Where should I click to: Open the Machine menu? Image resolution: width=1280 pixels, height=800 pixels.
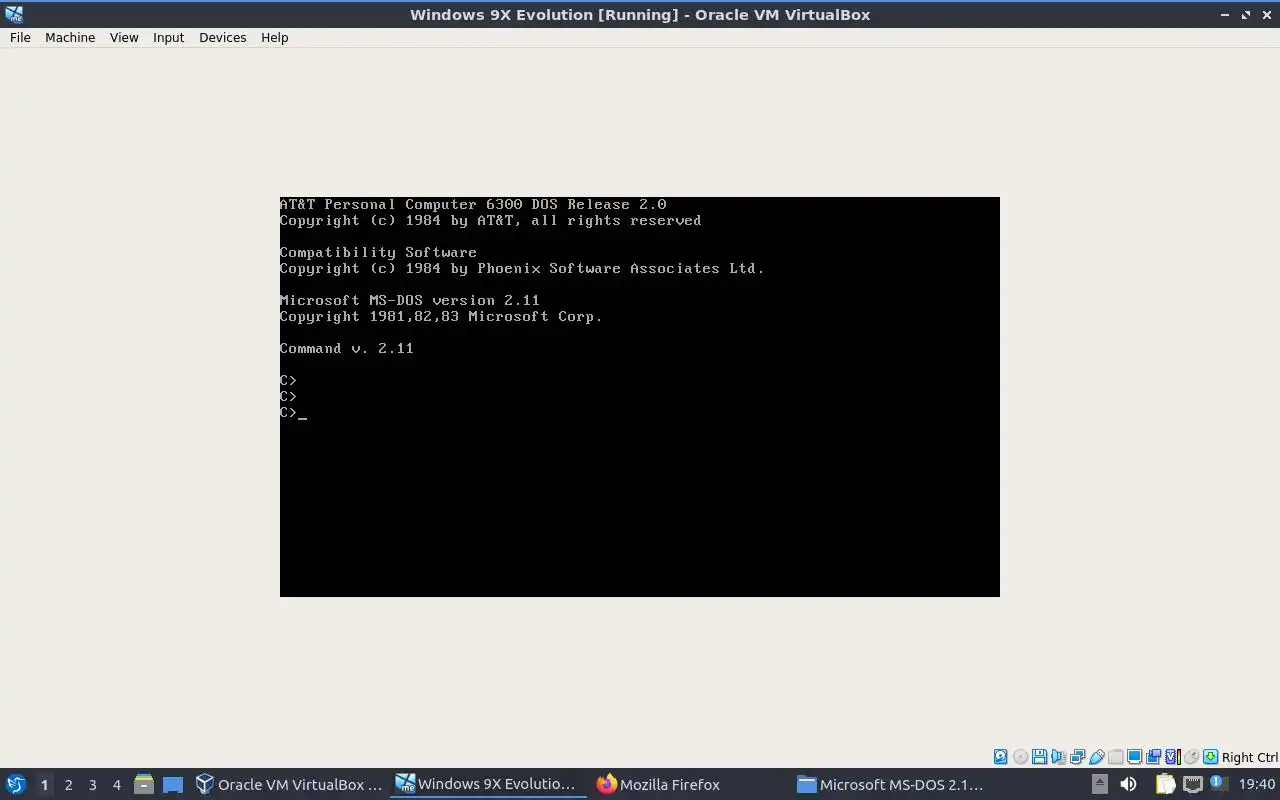click(x=70, y=37)
